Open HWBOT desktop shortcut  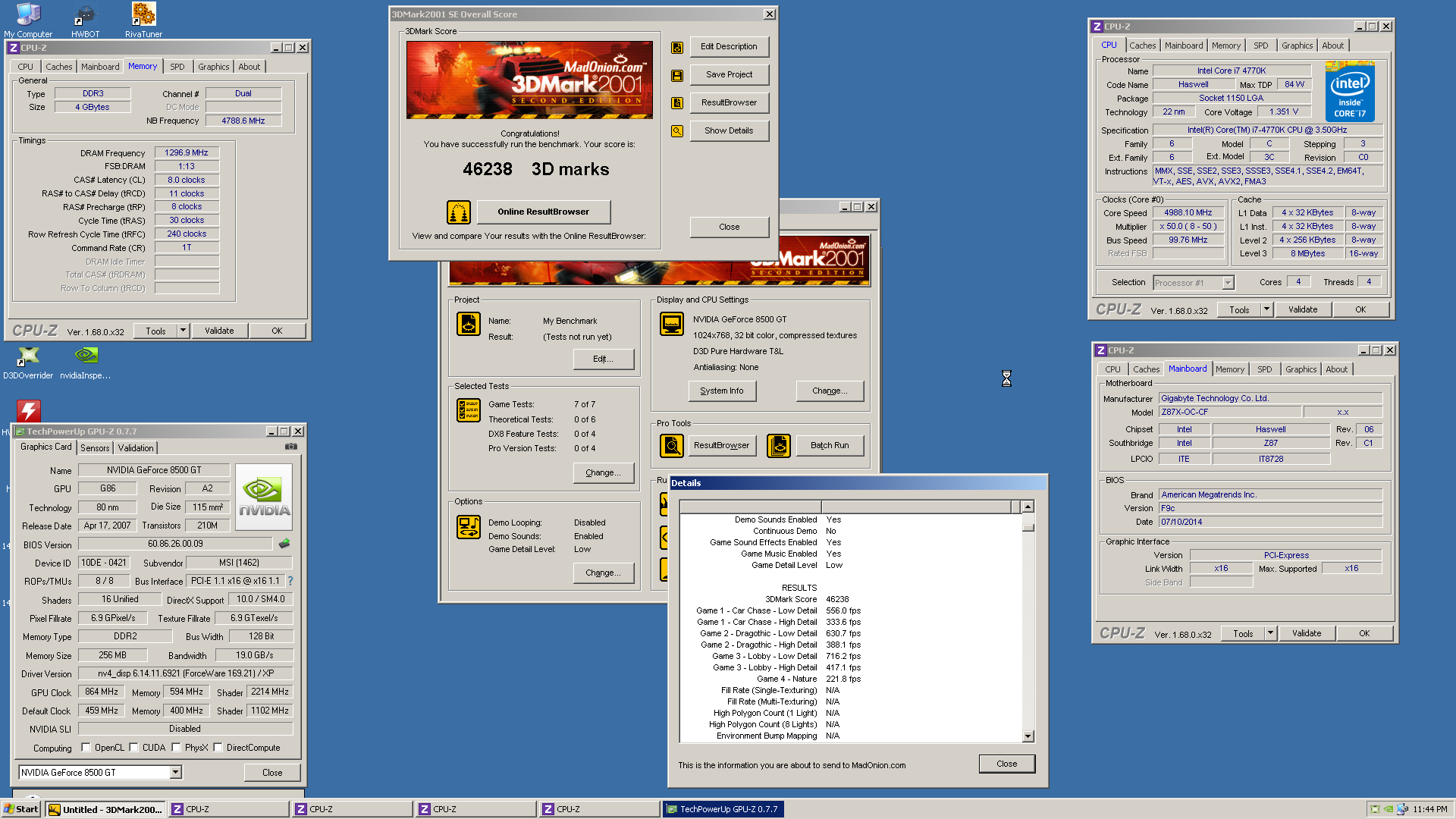click(85, 20)
